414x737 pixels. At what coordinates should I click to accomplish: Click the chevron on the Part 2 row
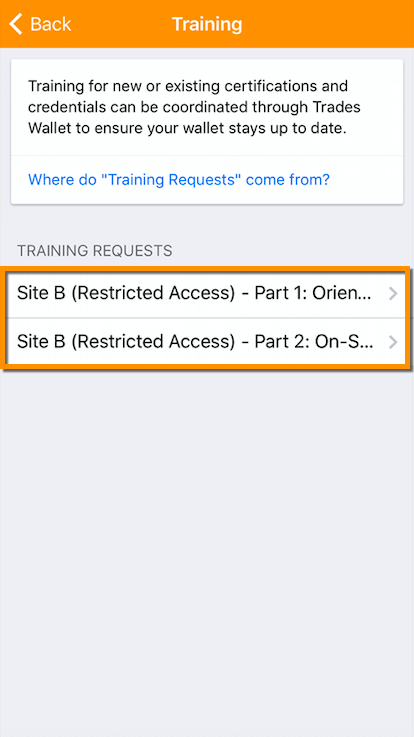click(393, 342)
